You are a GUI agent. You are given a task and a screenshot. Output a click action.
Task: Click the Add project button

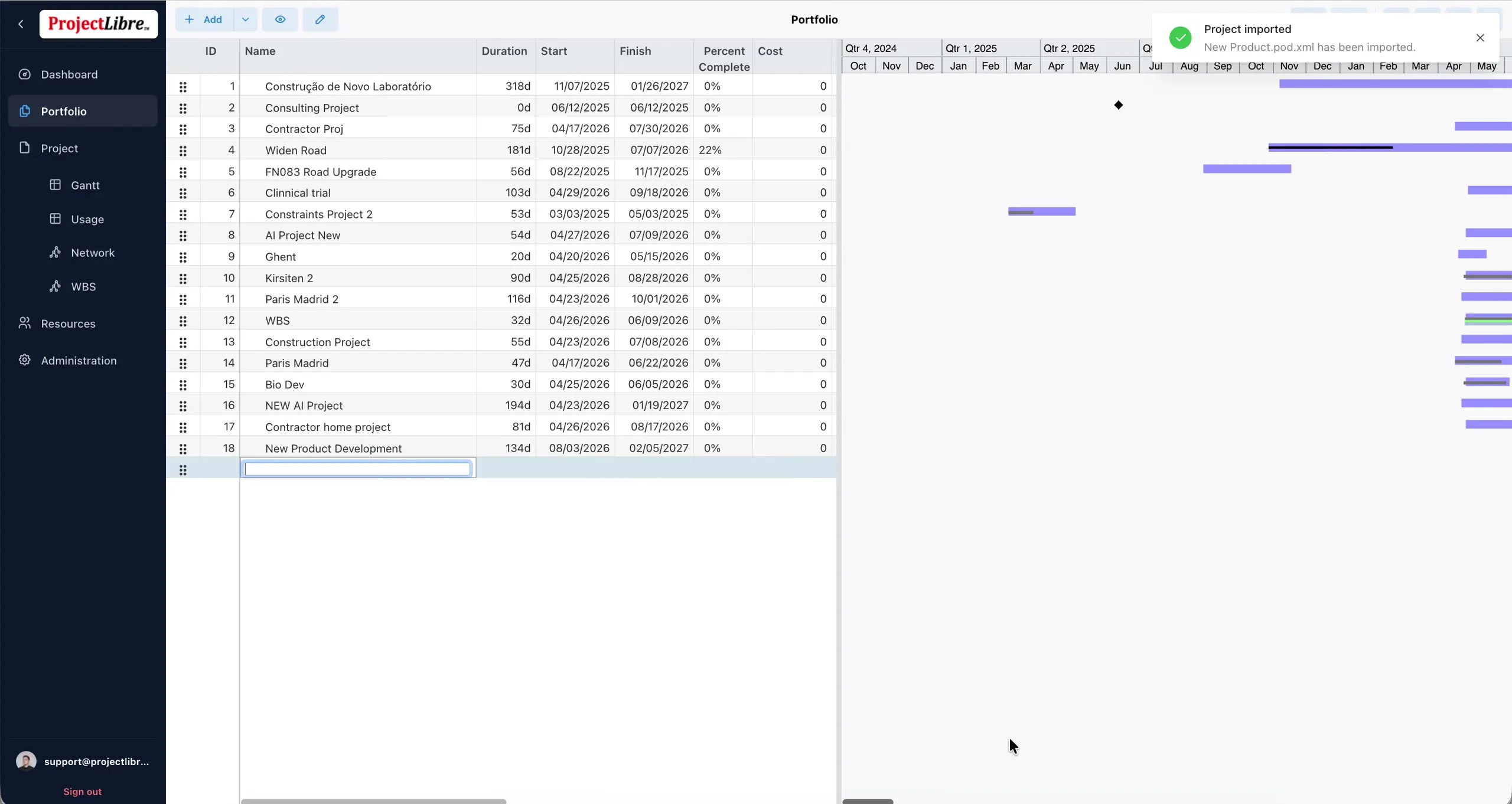(204, 19)
